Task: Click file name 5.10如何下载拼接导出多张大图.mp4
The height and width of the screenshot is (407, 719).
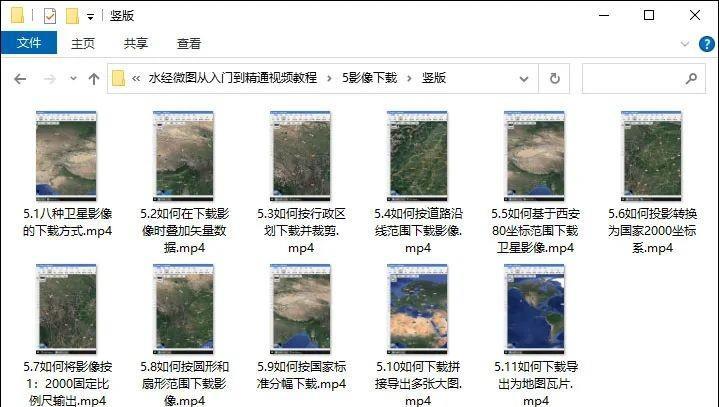Action: (x=418, y=383)
